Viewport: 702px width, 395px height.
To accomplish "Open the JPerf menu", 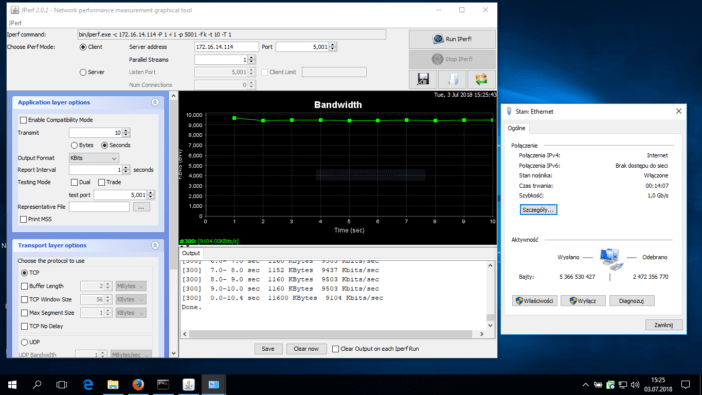I will click(15, 23).
